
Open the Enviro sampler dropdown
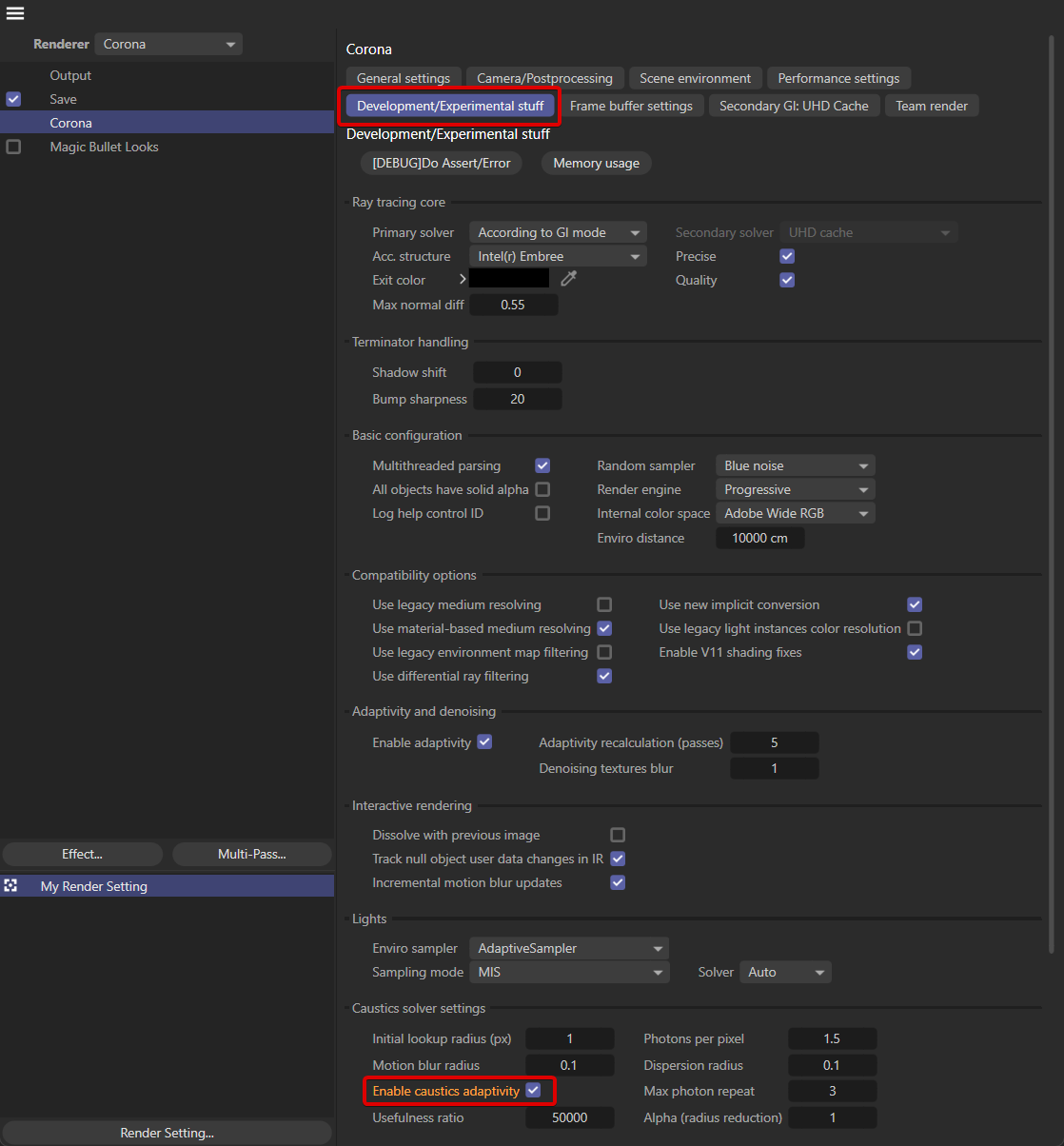569,948
